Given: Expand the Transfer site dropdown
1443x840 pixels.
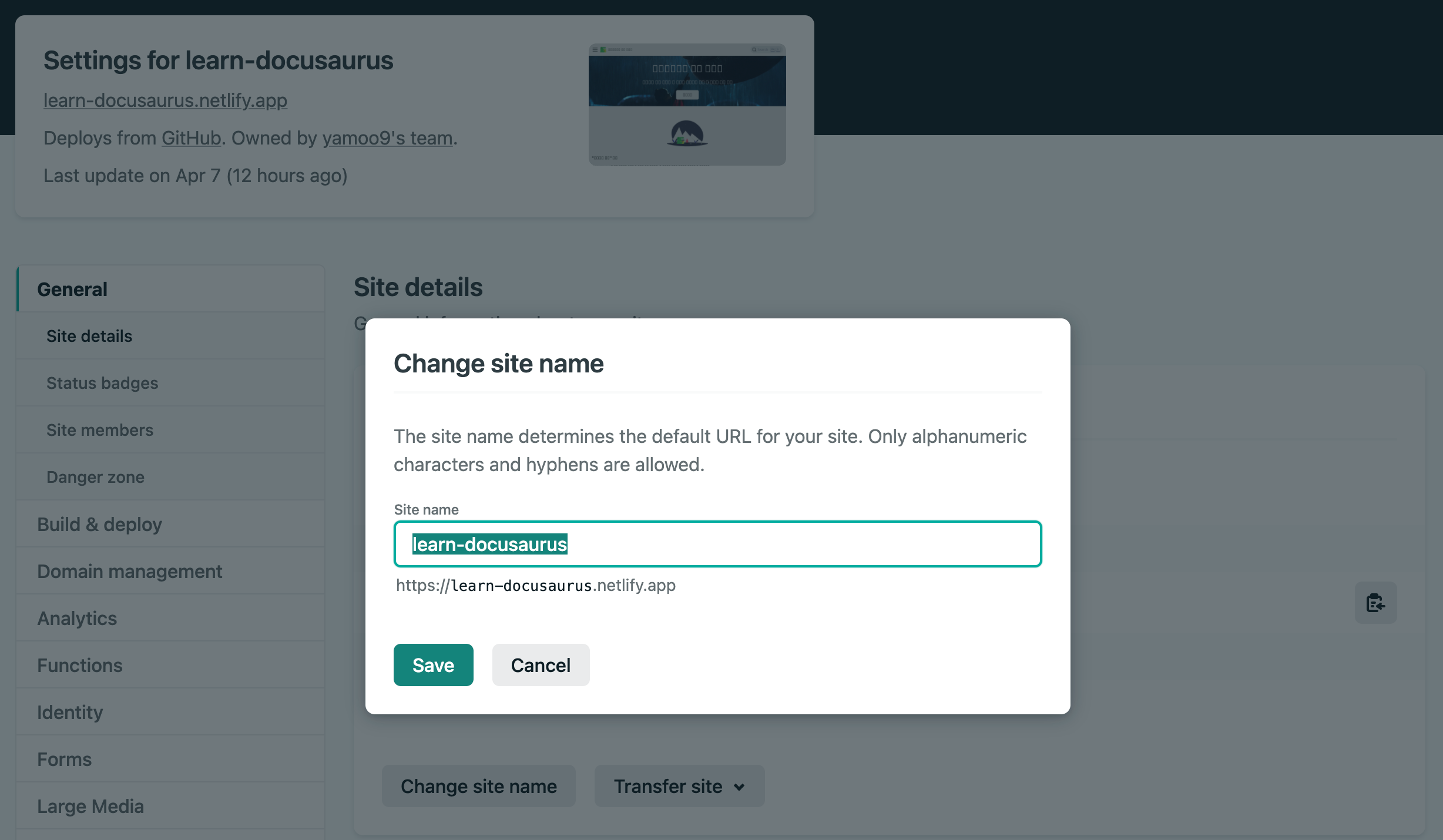Looking at the screenshot, I should tap(679, 786).
